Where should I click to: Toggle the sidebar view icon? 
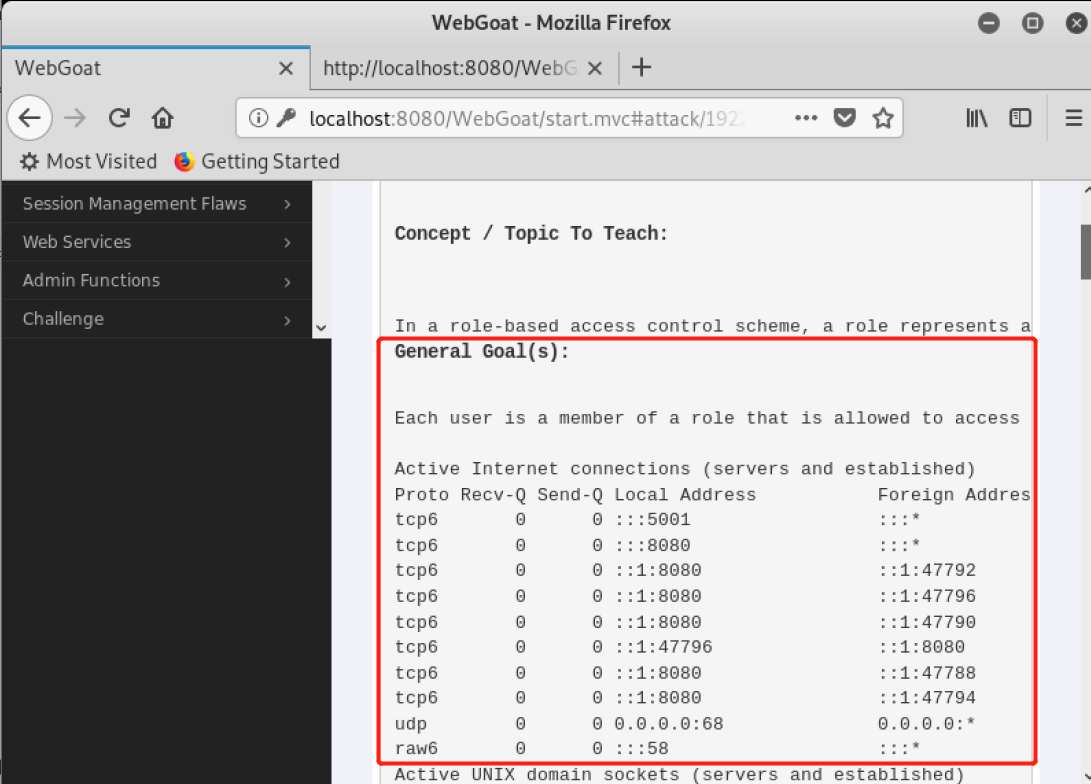coord(1020,118)
